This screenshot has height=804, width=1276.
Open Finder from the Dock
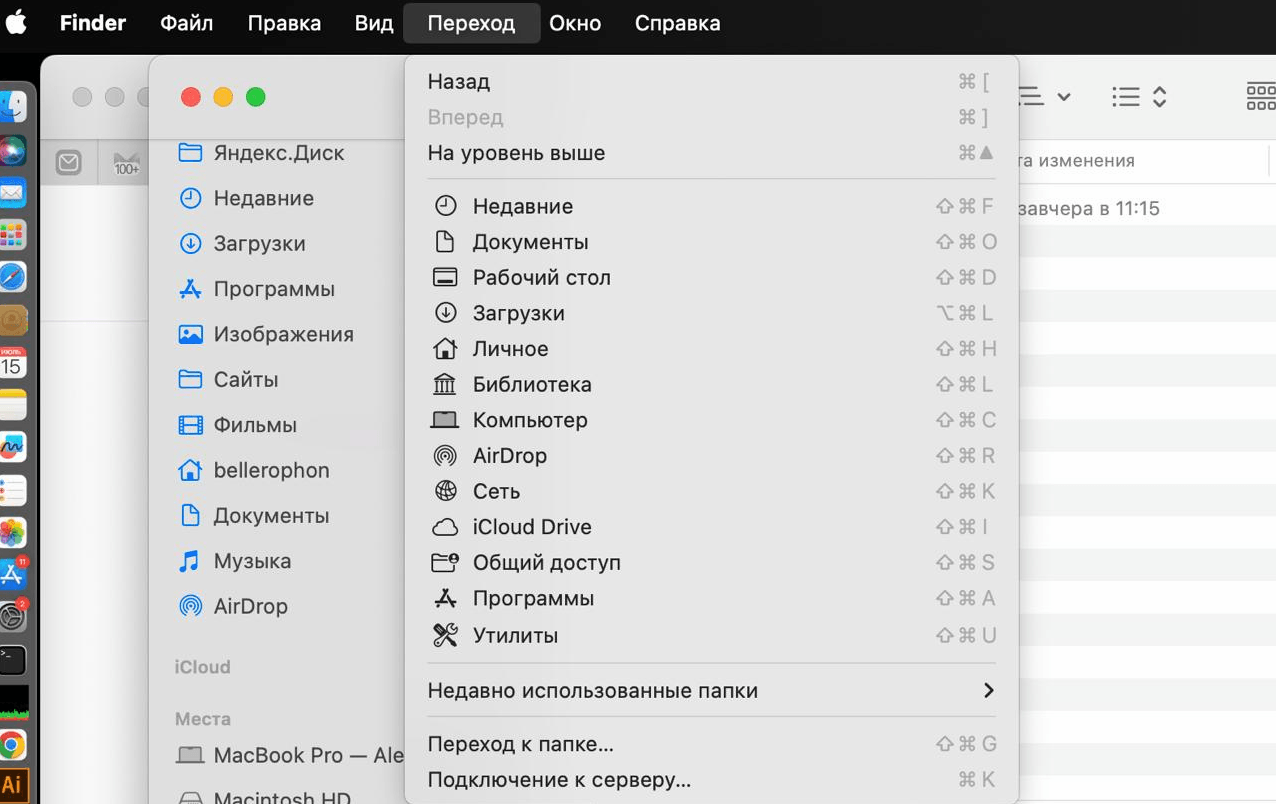coord(13,107)
